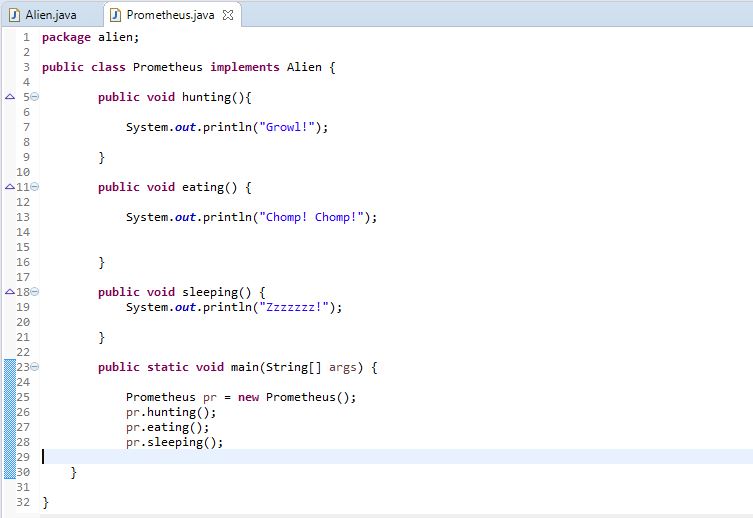Click the implements marker triangle on line 5
753x518 pixels.
click(x=10, y=96)
